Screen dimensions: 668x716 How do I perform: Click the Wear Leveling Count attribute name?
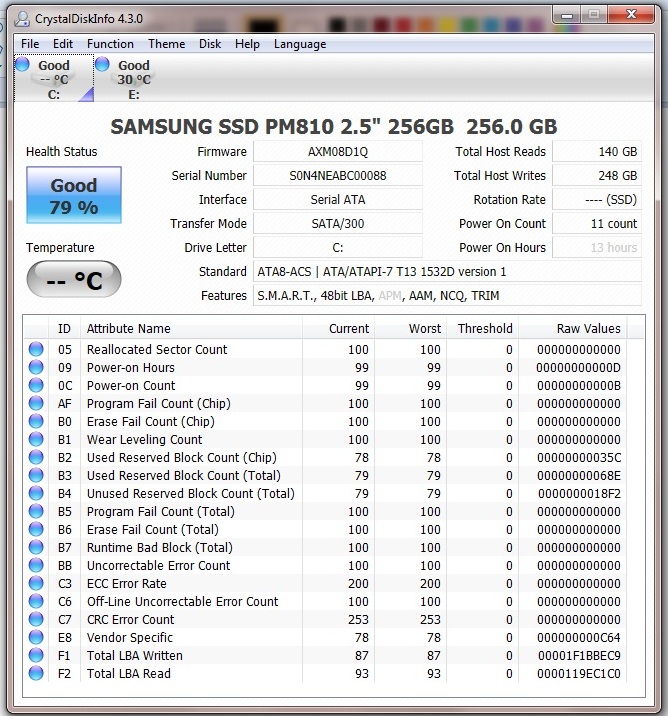click(x=144, y=439)
